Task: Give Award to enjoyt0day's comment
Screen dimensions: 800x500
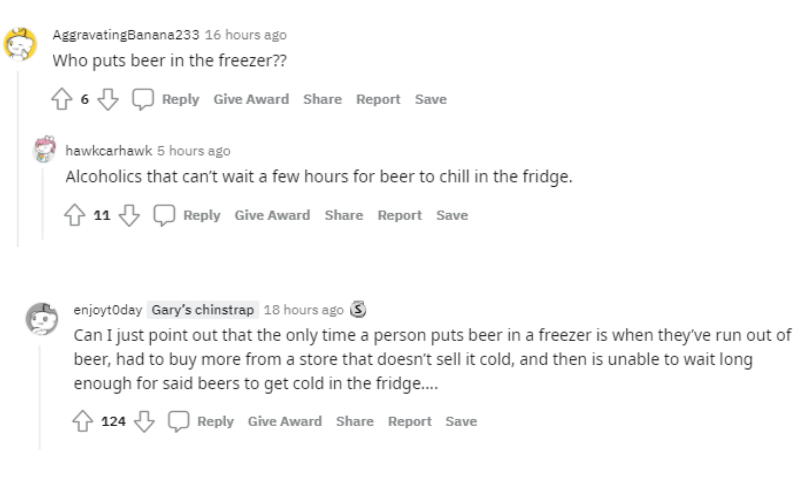Action: (x=285, y=421)
